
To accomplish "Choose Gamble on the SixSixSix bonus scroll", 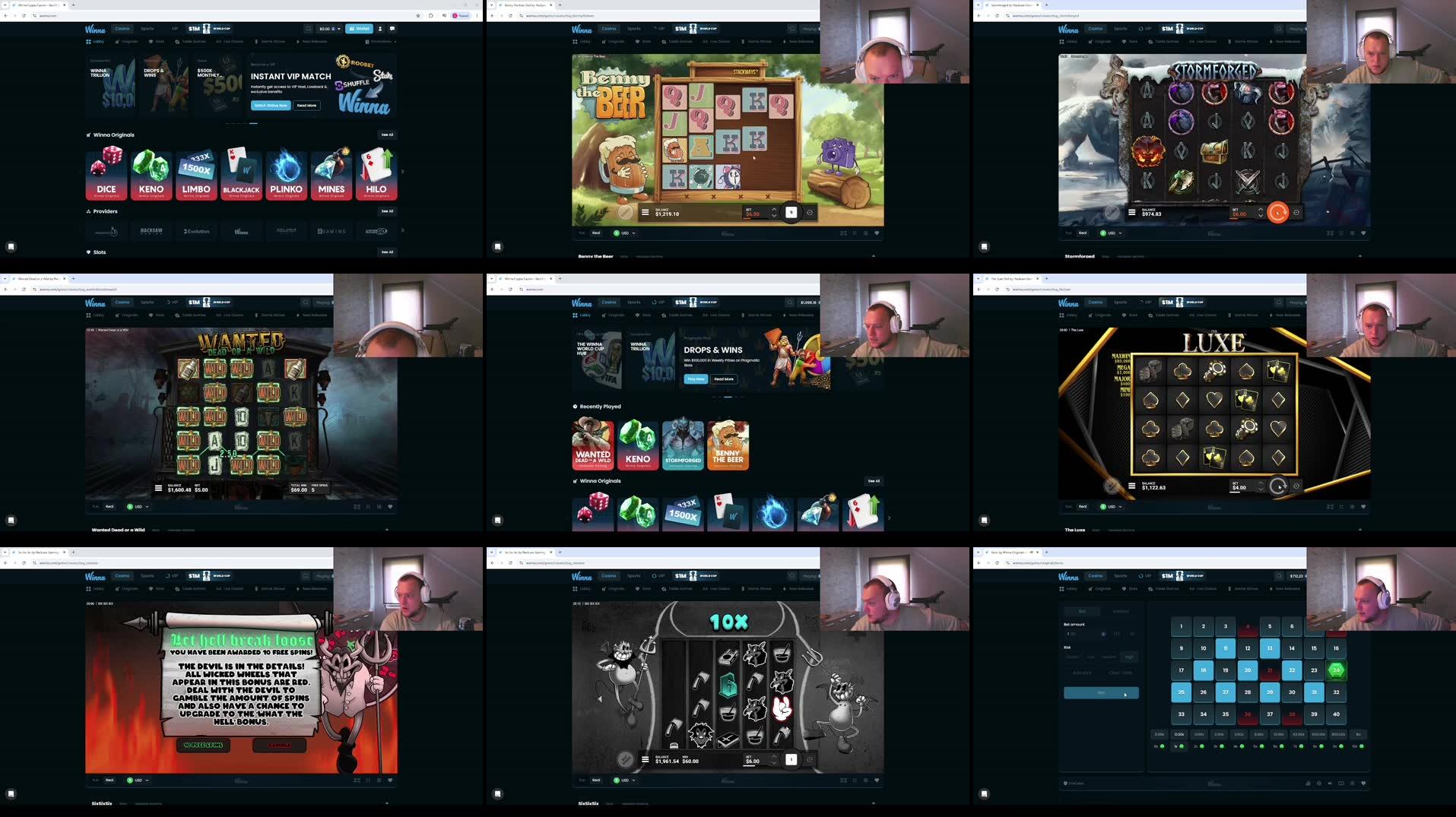I will [279, 745].
